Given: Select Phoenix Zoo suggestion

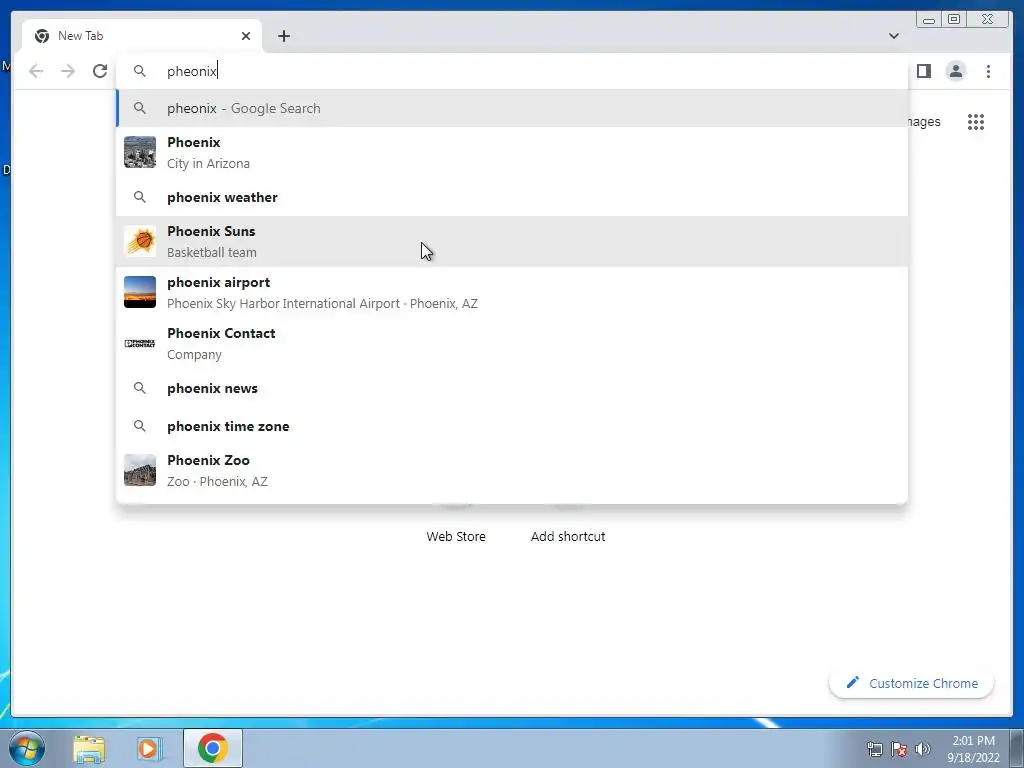Looking at the screenshot, I should [512, 470].
